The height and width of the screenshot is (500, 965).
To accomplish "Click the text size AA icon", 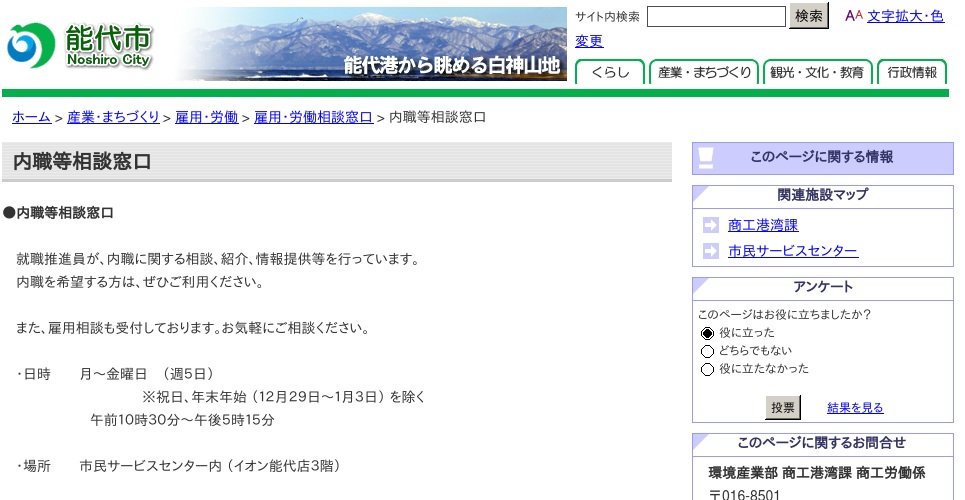I will 853,16.
